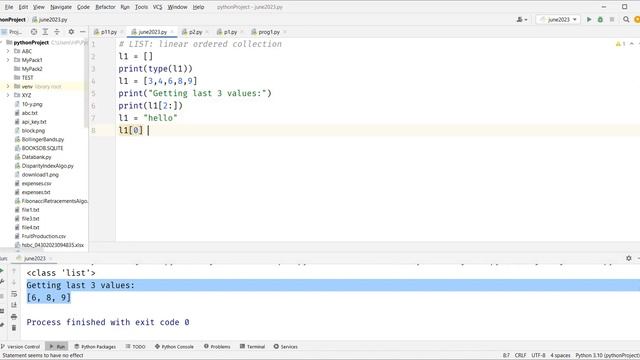The image size is (640, 360).
Task: Open the Navigate menu
Action: point(61,7)
